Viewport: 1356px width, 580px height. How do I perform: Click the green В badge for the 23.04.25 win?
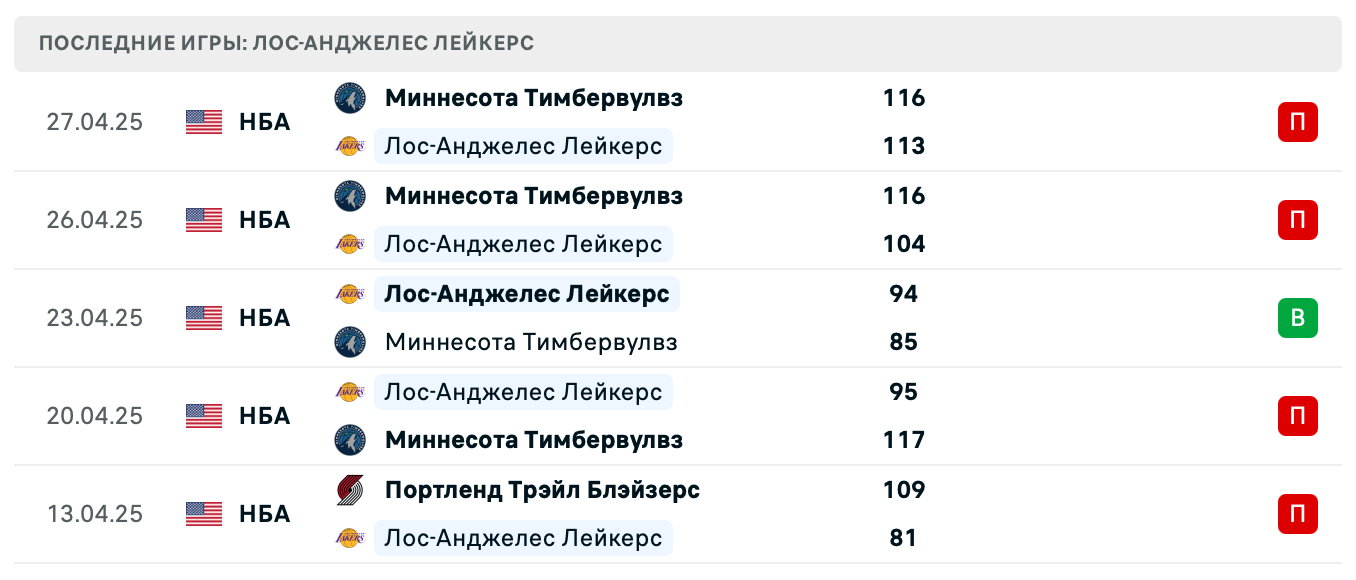[x=1298, y=318]
